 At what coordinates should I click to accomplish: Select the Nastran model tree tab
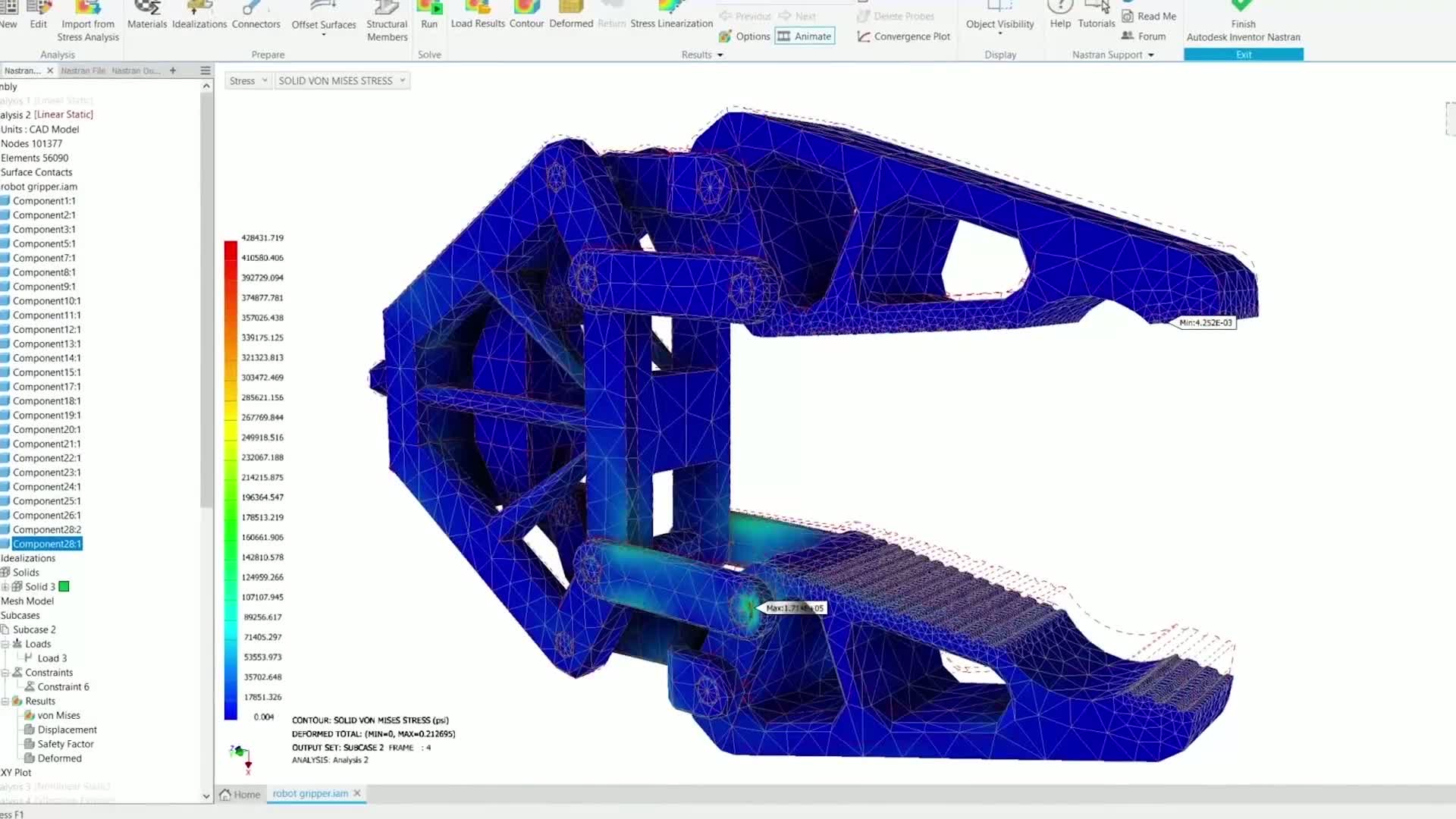tap(23, 71)
